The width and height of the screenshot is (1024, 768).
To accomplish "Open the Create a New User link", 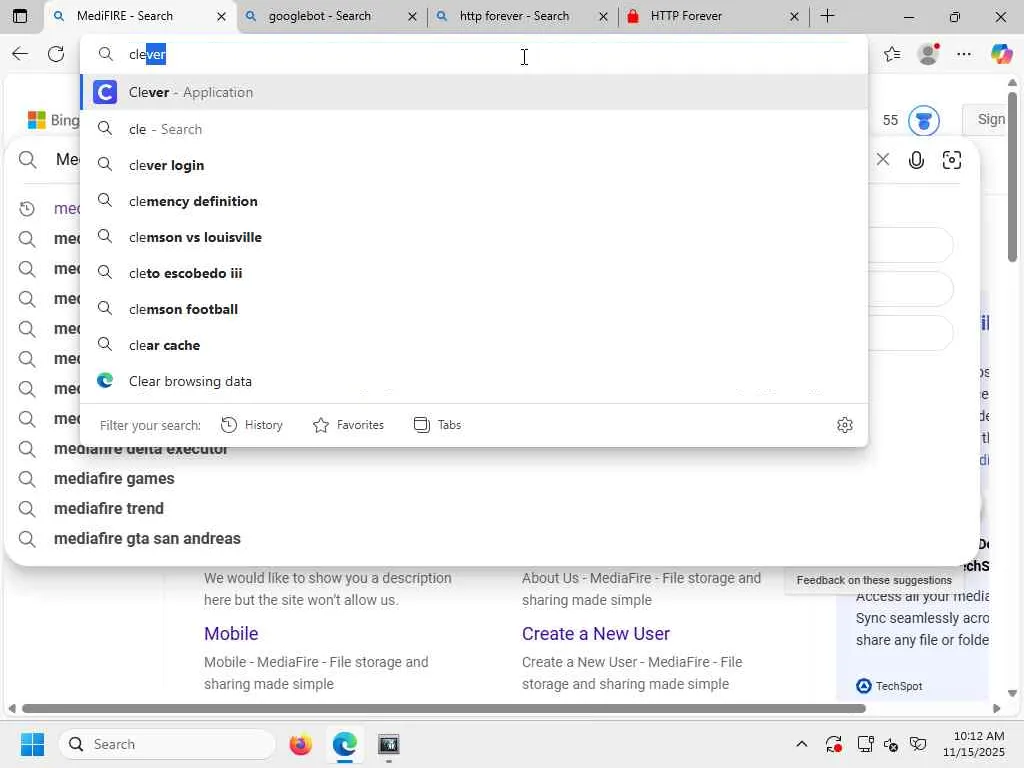I will pyautogui.click(x=596, y=633).
